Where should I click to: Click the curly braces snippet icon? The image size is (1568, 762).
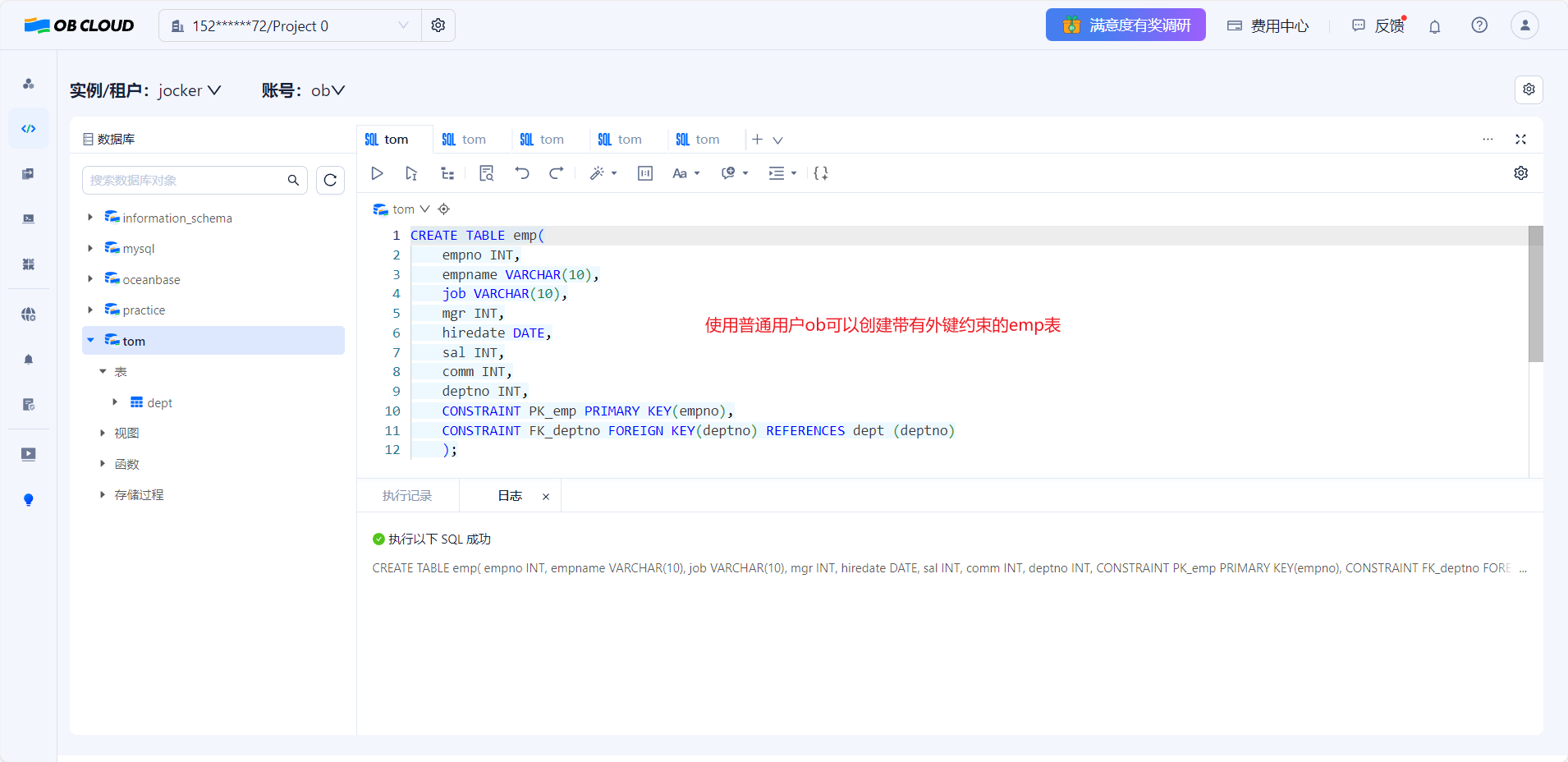[820, 173]
